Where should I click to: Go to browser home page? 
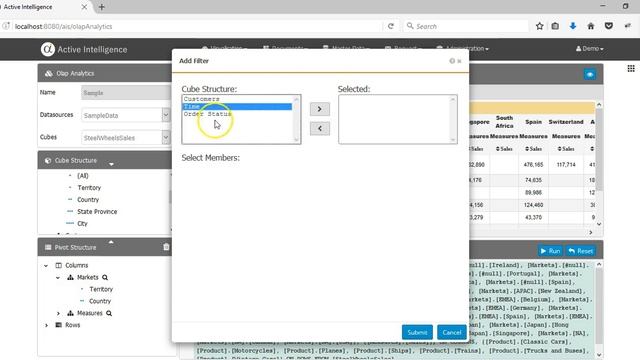coord(591,26)
